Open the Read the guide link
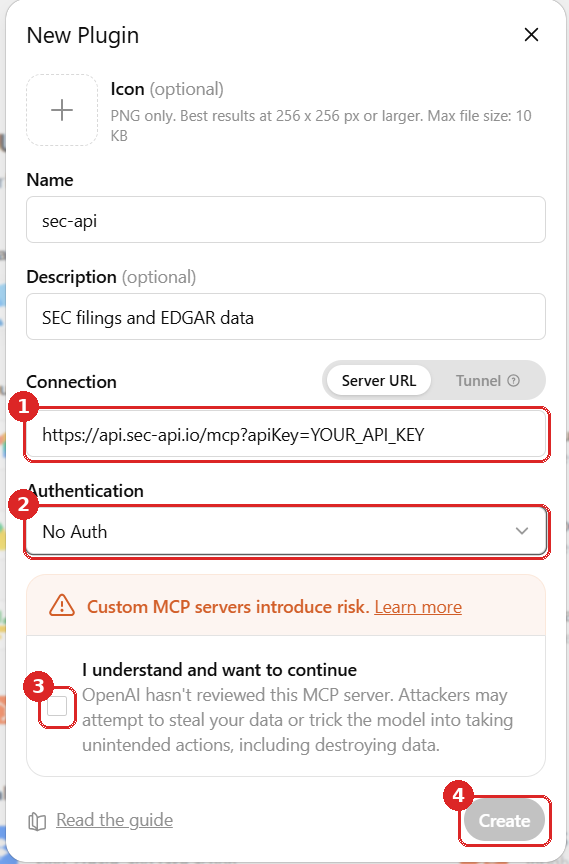 pyautogui.click(x=115, y=820)
